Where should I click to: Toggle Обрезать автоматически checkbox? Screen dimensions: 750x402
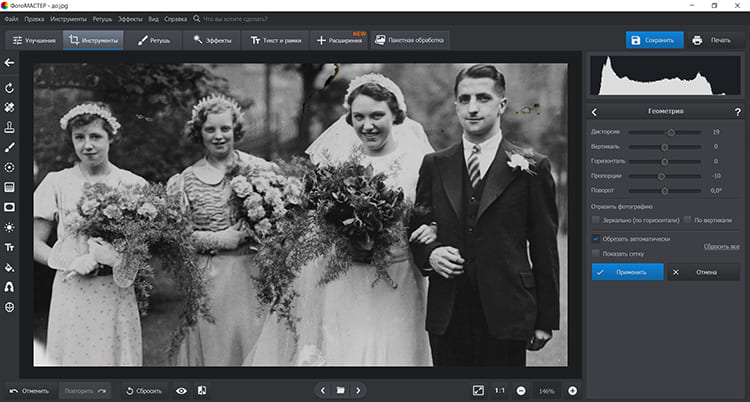tap(596, 239)
